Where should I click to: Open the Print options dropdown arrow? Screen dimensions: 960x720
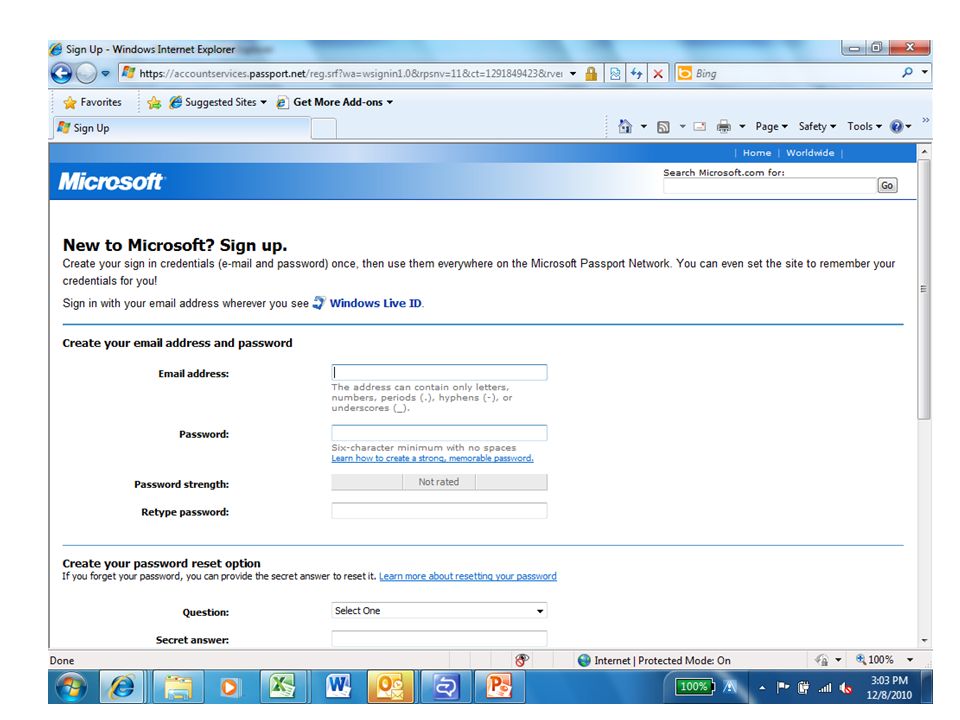742,127
